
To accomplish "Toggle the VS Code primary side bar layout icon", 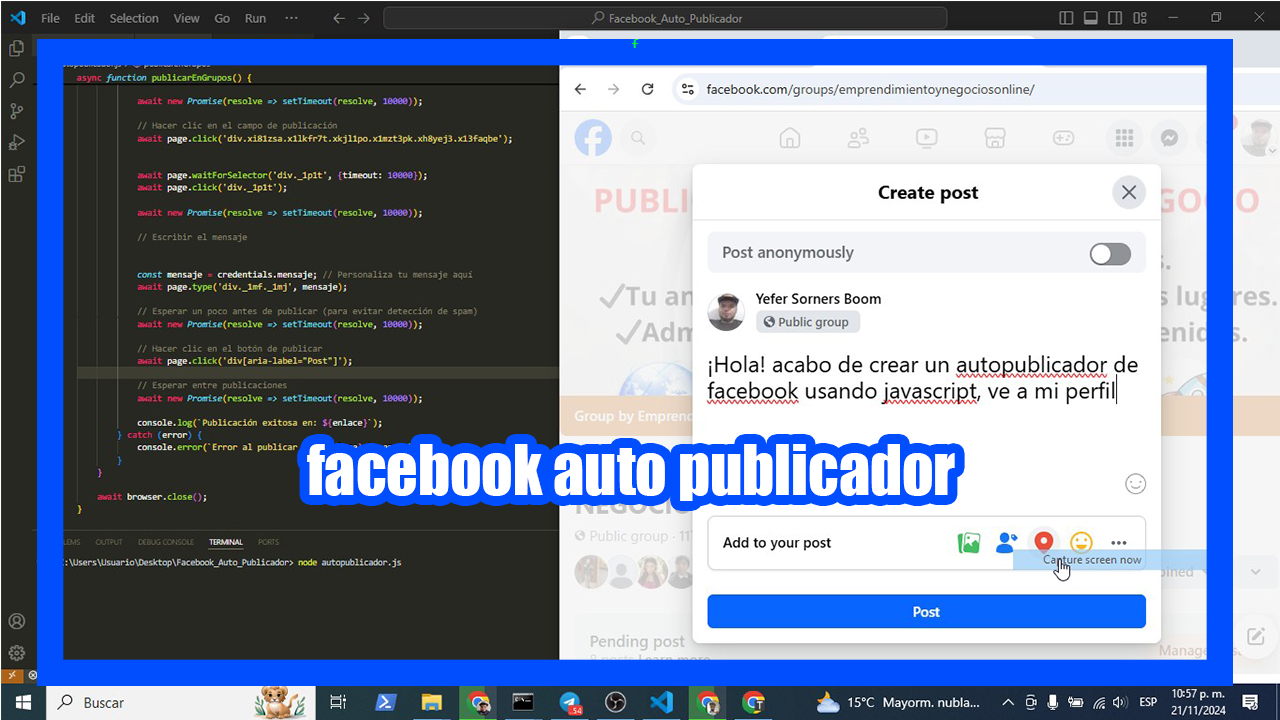I will coord(1067,18).
